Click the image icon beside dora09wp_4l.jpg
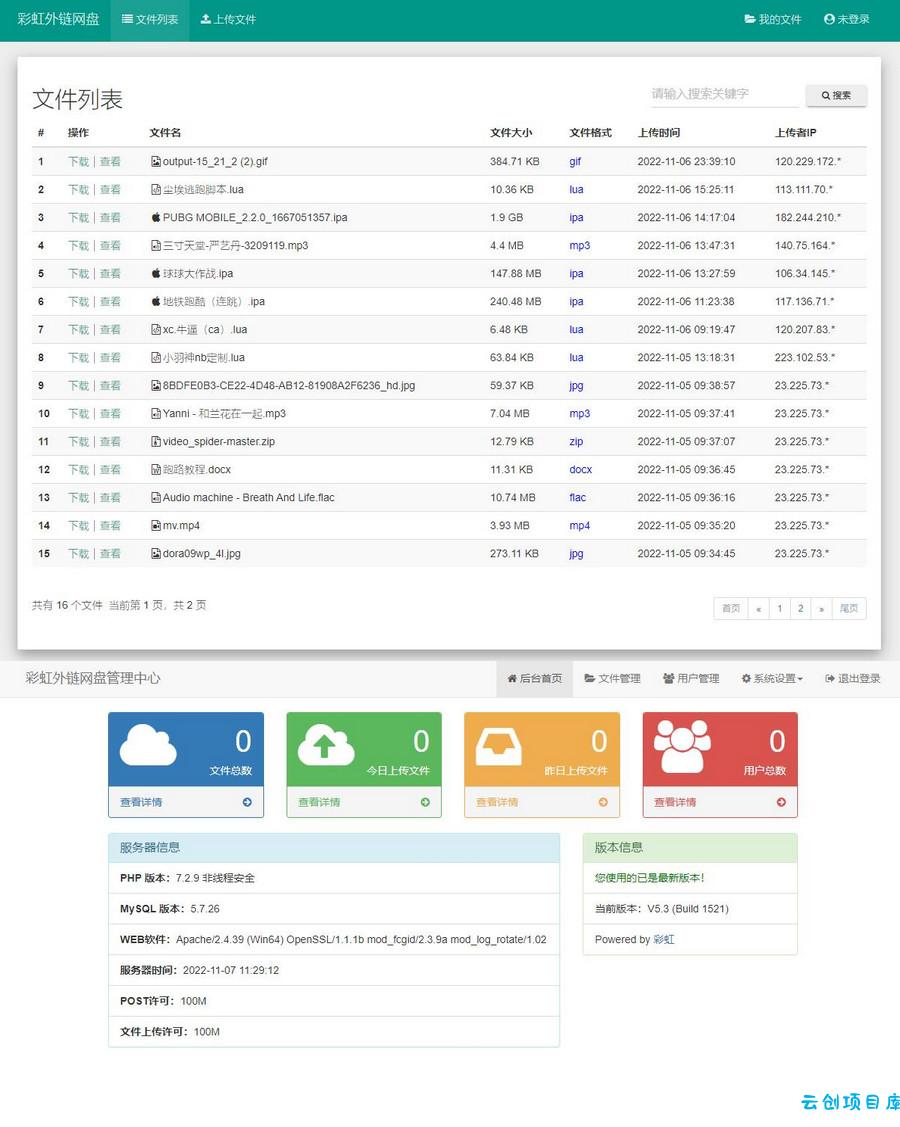This screenshot has height=1127, width=900. tap(156, 554)
